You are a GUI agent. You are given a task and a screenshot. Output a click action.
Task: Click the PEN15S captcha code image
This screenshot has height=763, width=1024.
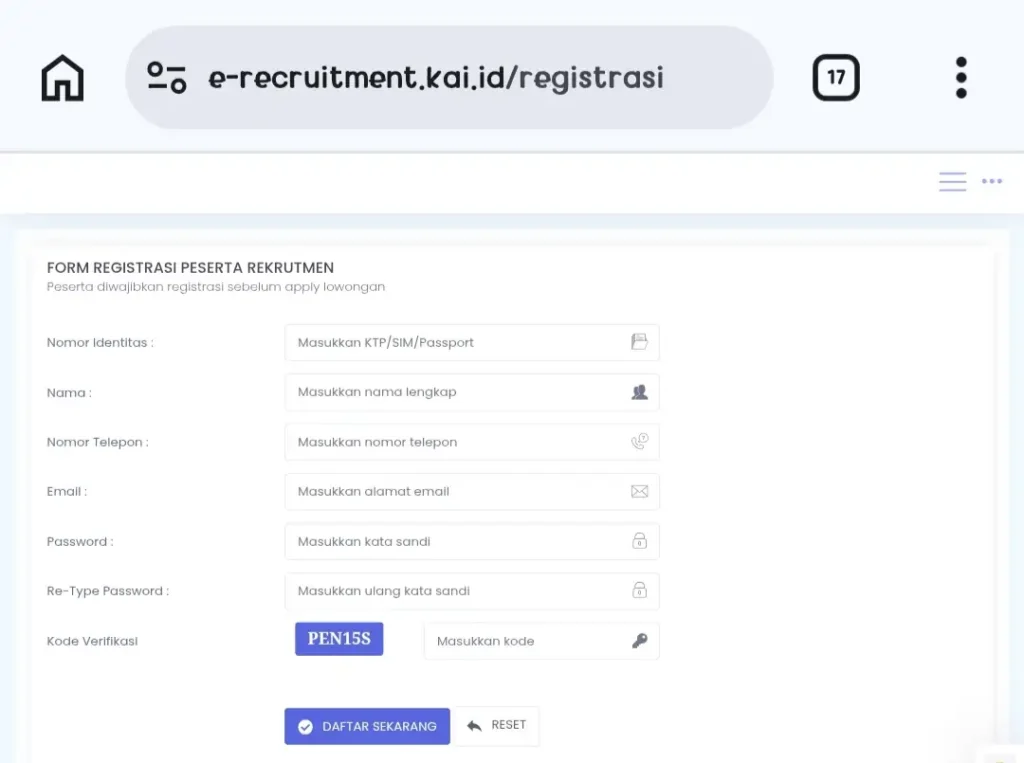[339, 638]
